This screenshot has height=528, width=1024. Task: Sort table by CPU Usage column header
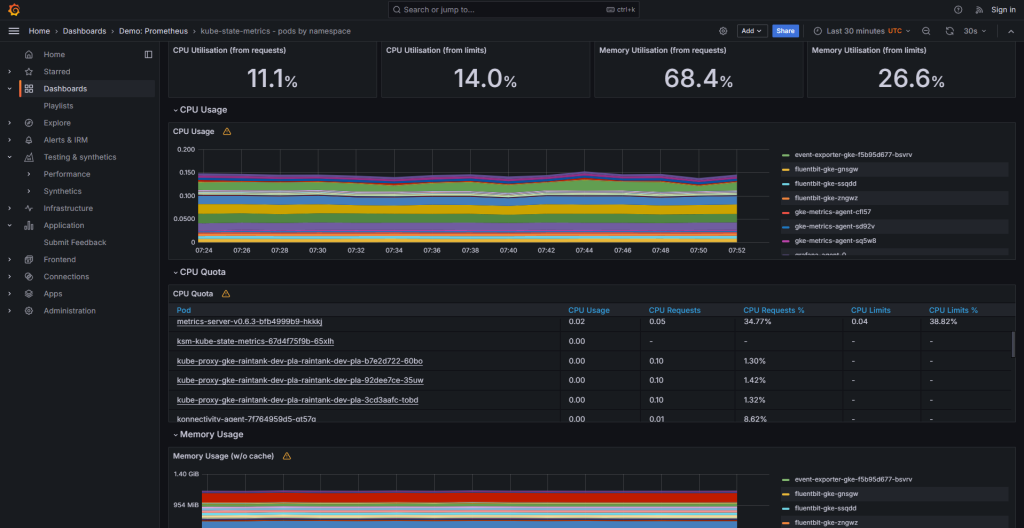pyautogui.click(x=588, y=310)
